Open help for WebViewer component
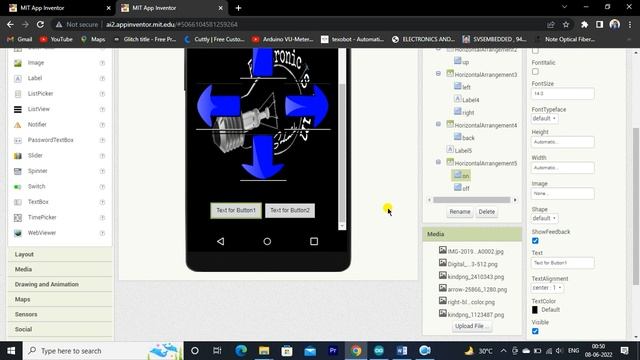This screenshot has width=640, height=360. pos(102,233)
